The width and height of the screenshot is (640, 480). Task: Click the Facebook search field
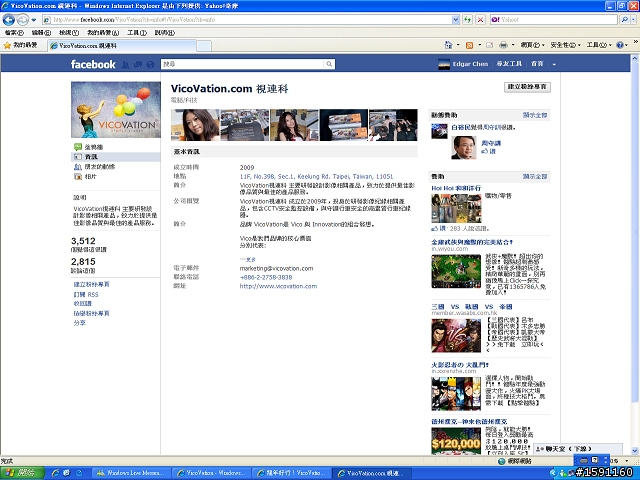point(243,64)
